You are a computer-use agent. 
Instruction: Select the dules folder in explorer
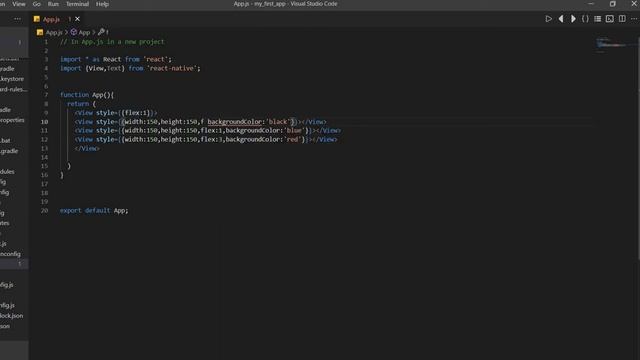point(7,171)
